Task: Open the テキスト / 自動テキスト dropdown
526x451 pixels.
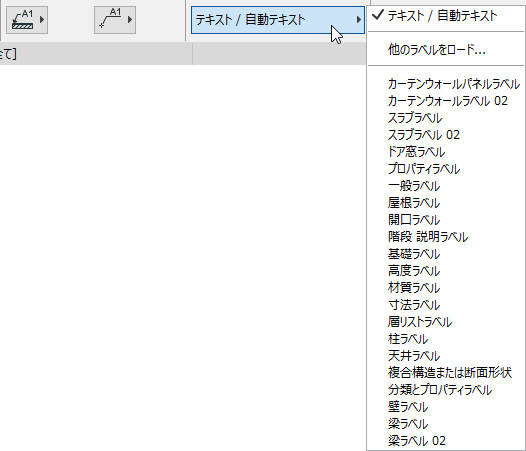Action: (278, 20)
